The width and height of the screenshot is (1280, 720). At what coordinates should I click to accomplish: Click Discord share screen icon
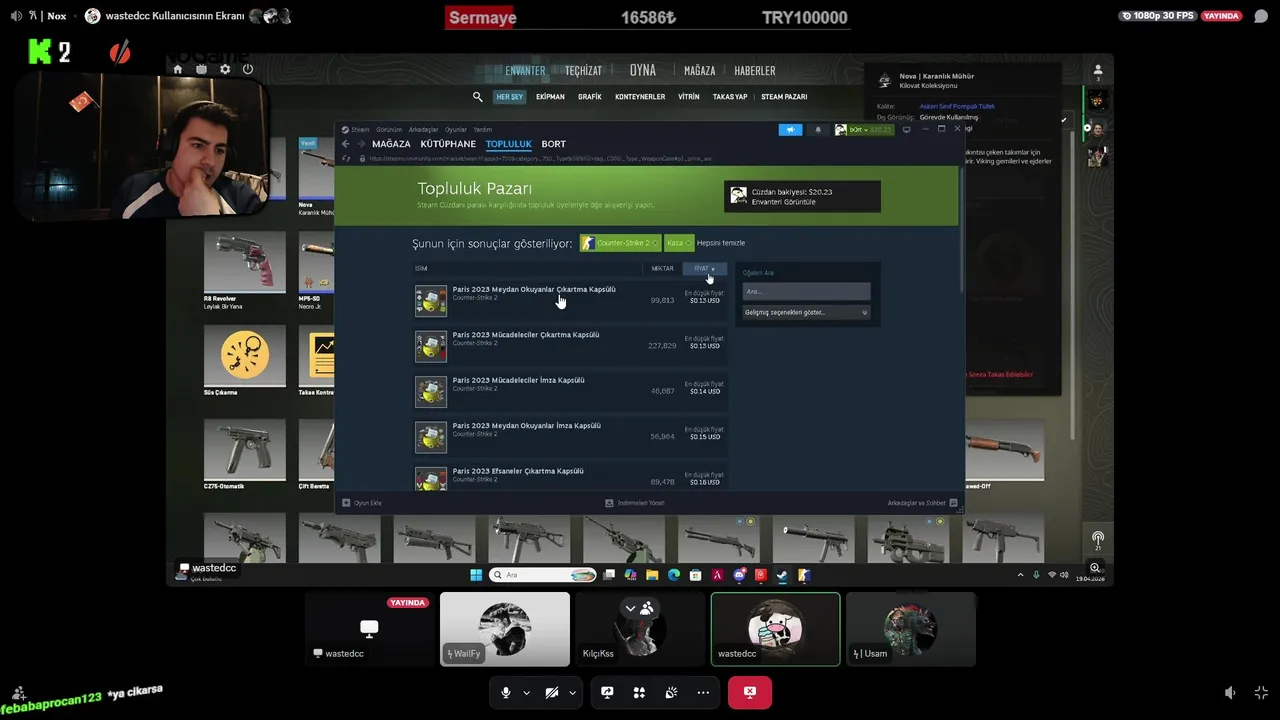tap(607, 692)
